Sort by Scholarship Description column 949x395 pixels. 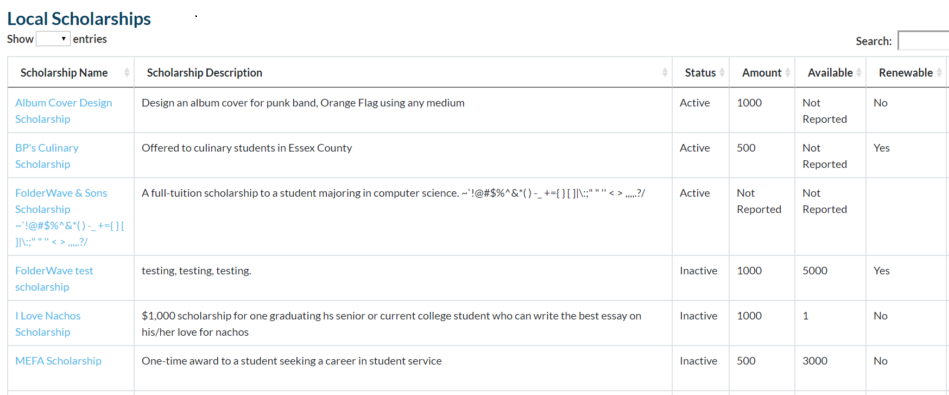404,73
